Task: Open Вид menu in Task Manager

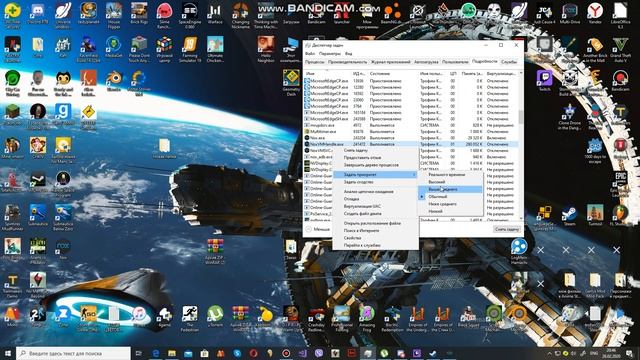Action: coord(348,53)
